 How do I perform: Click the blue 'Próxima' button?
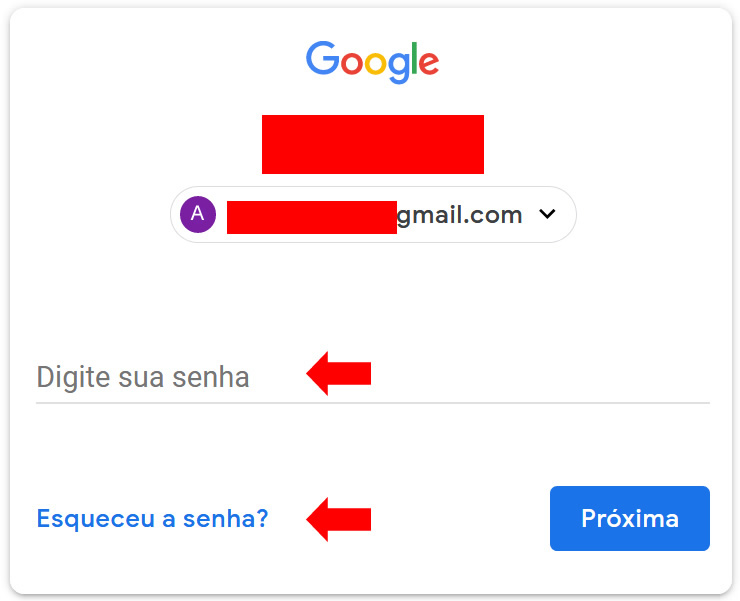(630, 518)
